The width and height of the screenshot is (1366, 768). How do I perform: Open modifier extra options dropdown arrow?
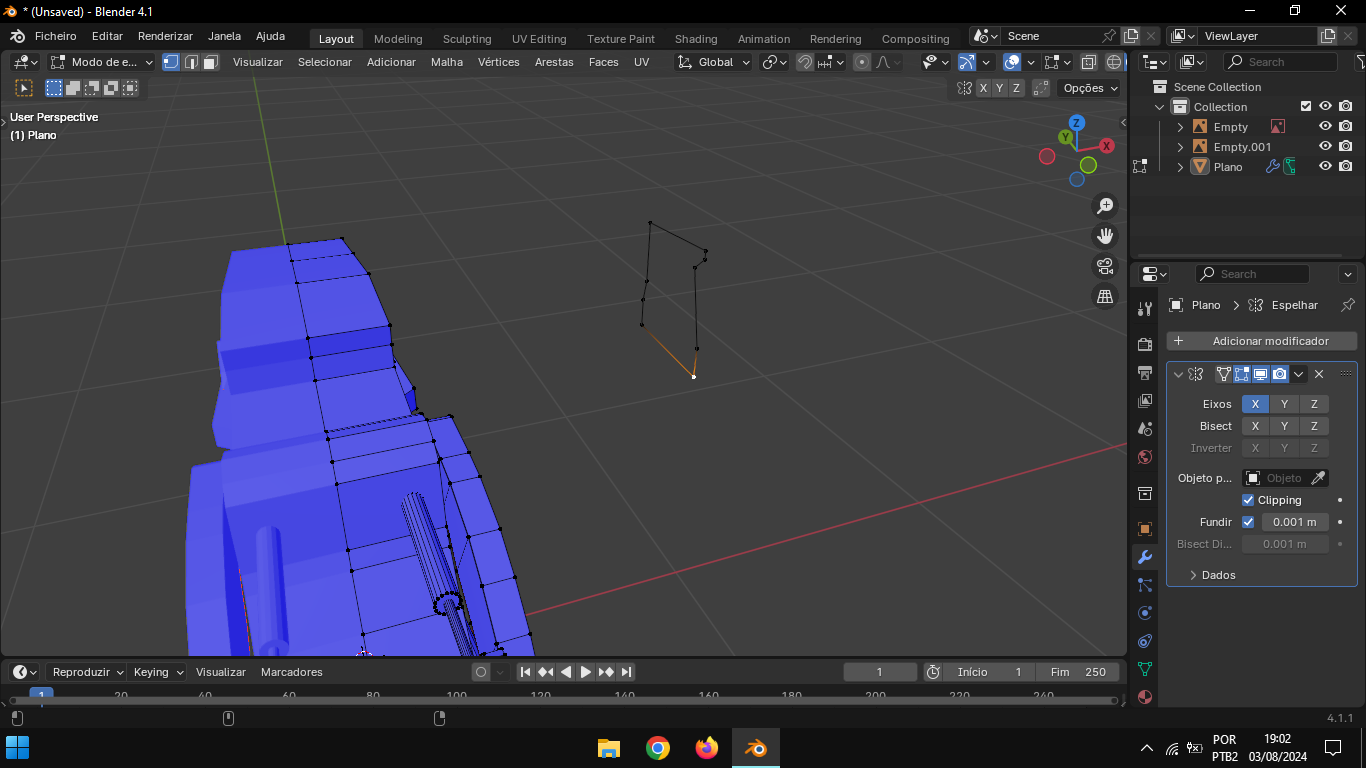(1299, 374)
